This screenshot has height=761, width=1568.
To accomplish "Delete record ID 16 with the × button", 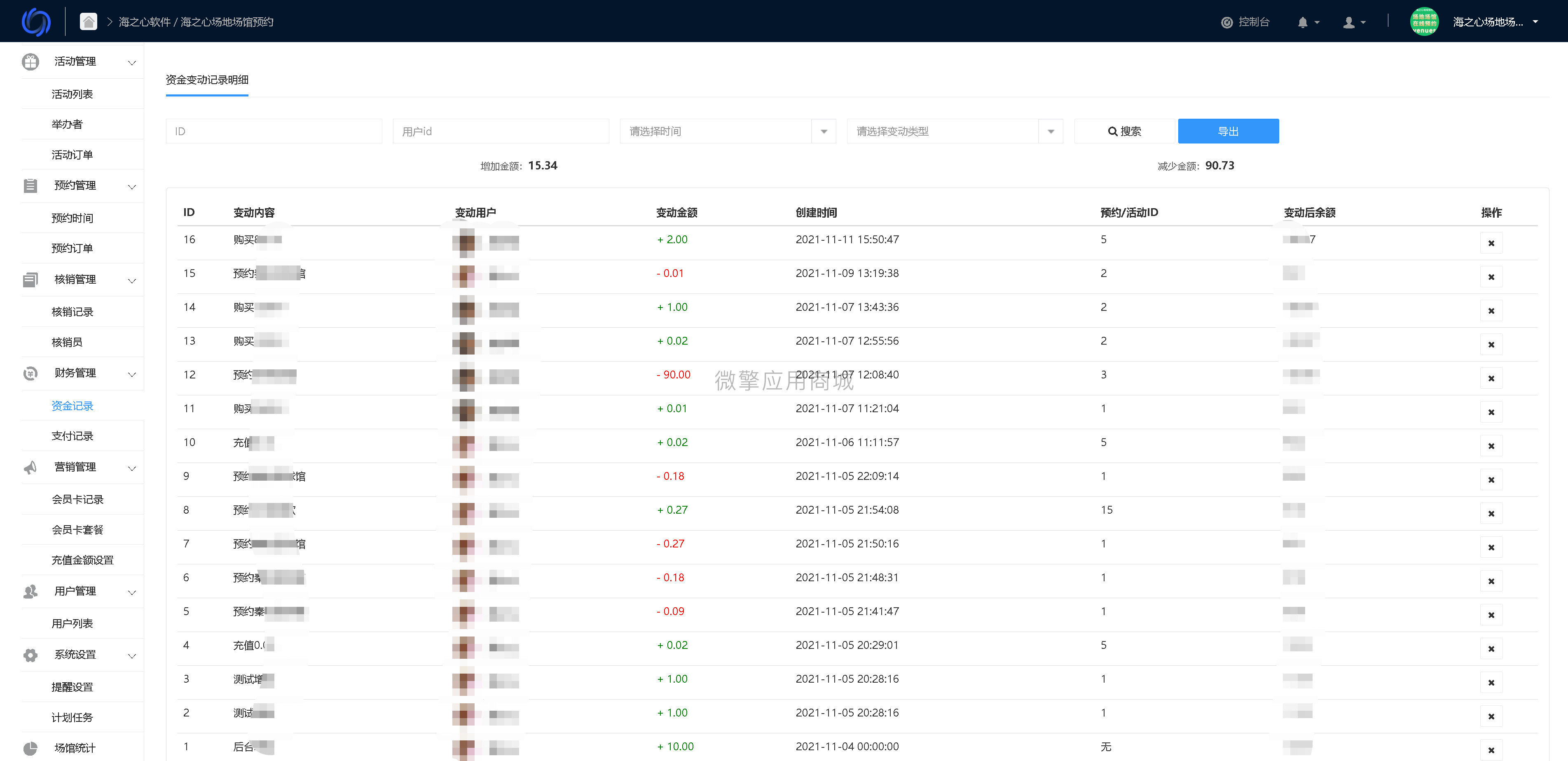I will point(1491,242).
